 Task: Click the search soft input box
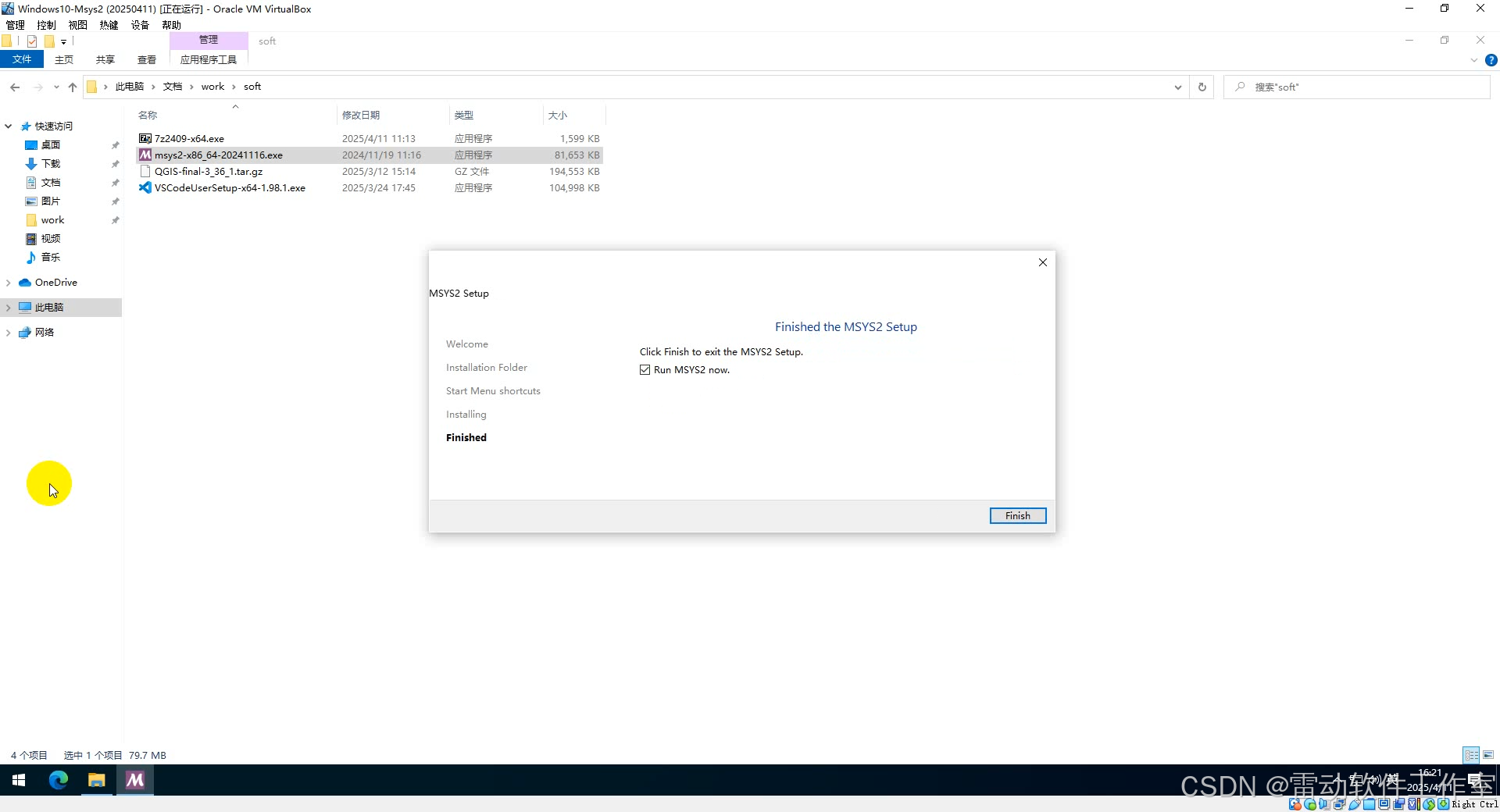(x=1356, y=87)
